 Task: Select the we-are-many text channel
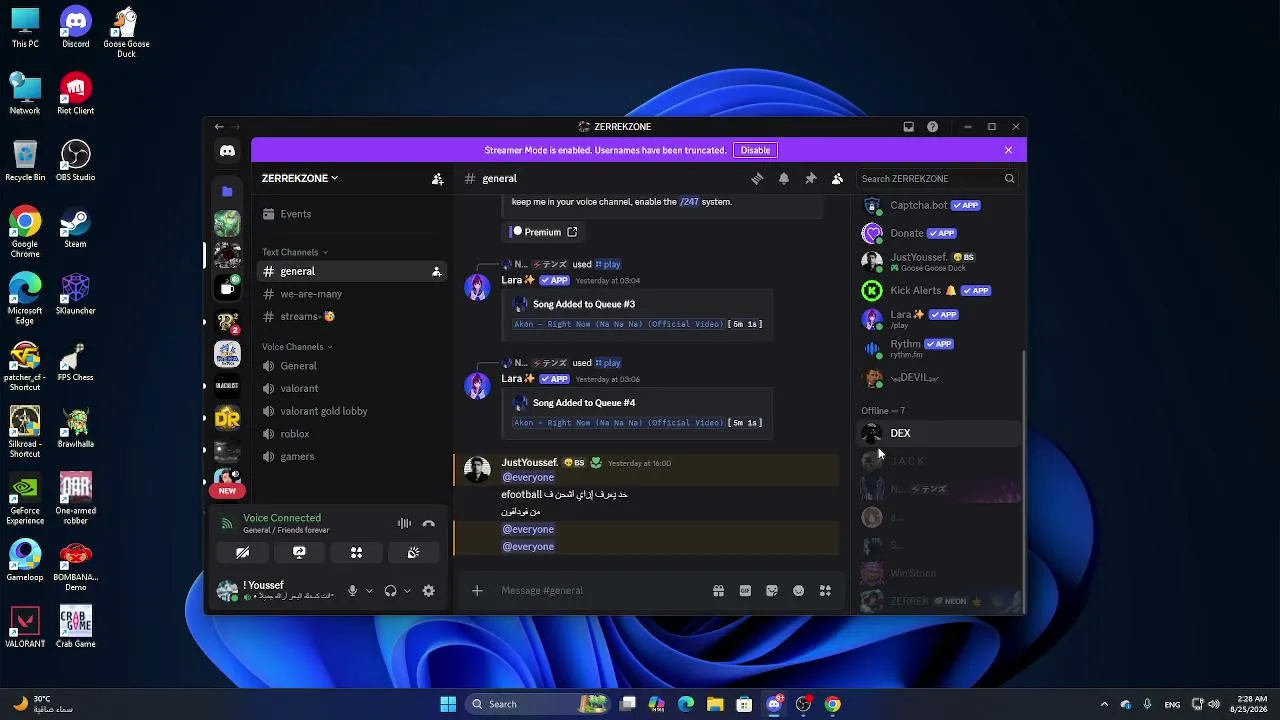point(352,294)
